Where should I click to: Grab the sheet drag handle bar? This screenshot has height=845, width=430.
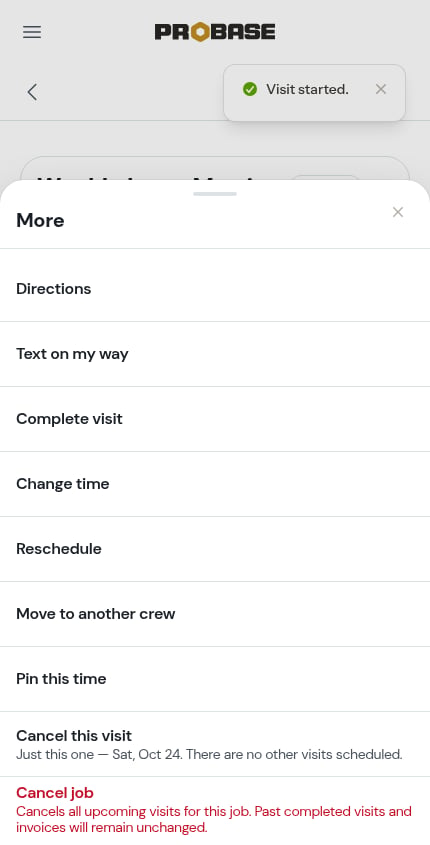coord(215,193)
